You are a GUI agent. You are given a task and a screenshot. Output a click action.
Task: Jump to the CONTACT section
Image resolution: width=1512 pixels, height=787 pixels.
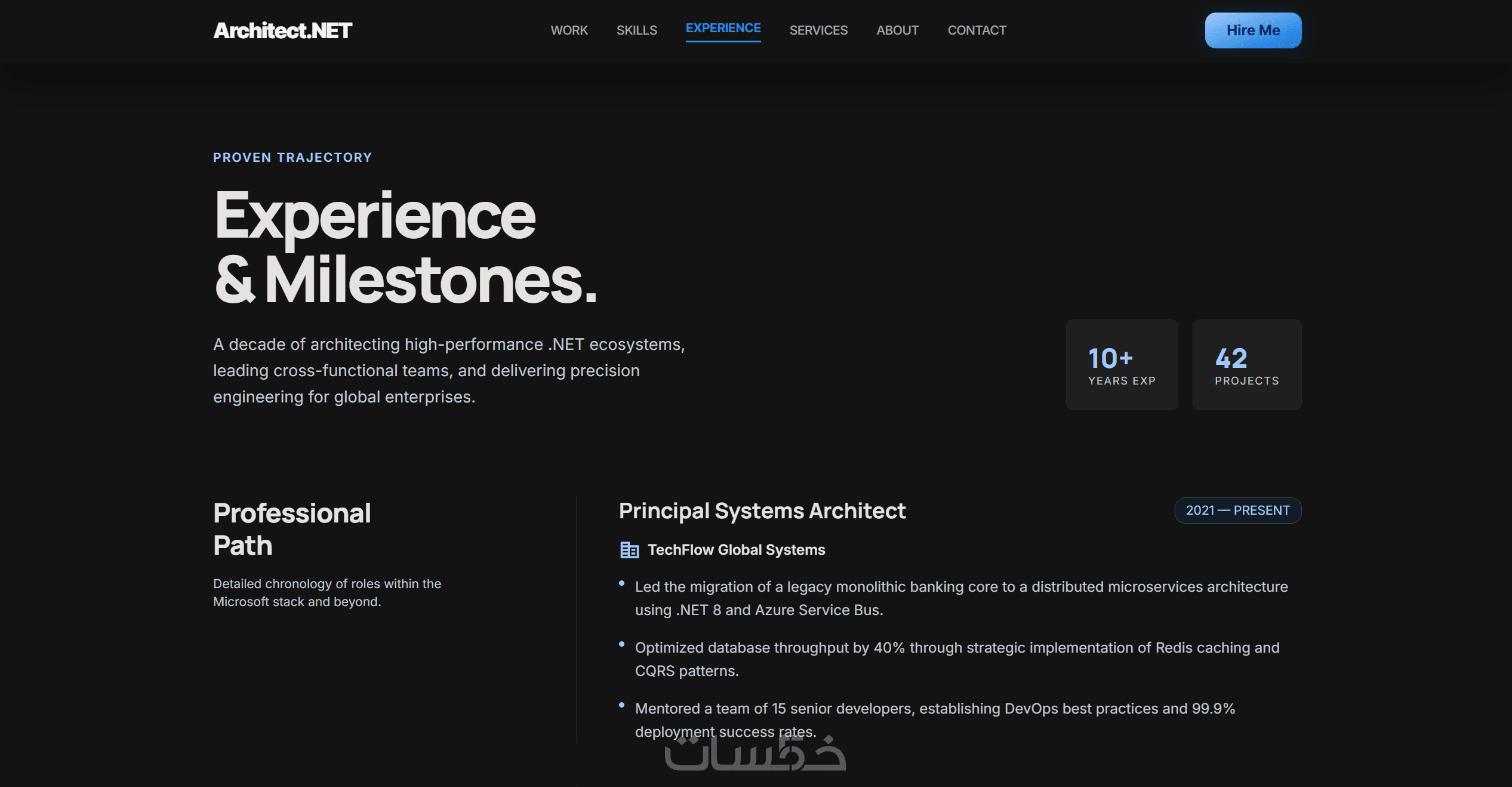click(x=977, y=30)
